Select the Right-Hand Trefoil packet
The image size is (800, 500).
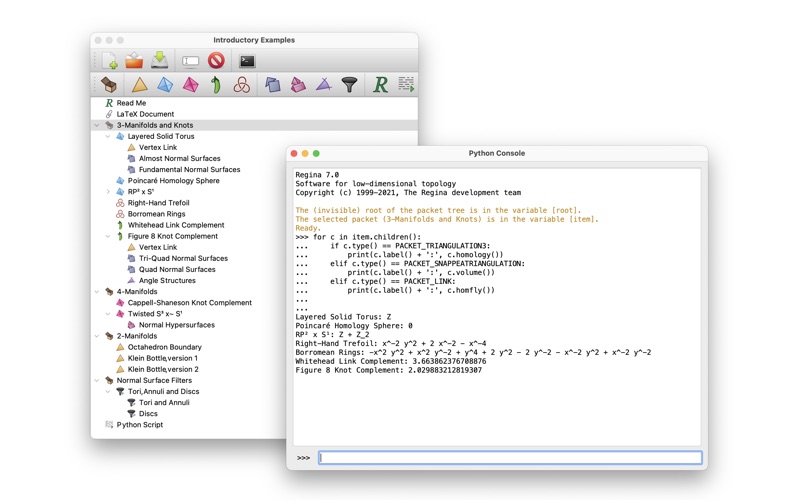pyautogui.click(x=158, y=203)
